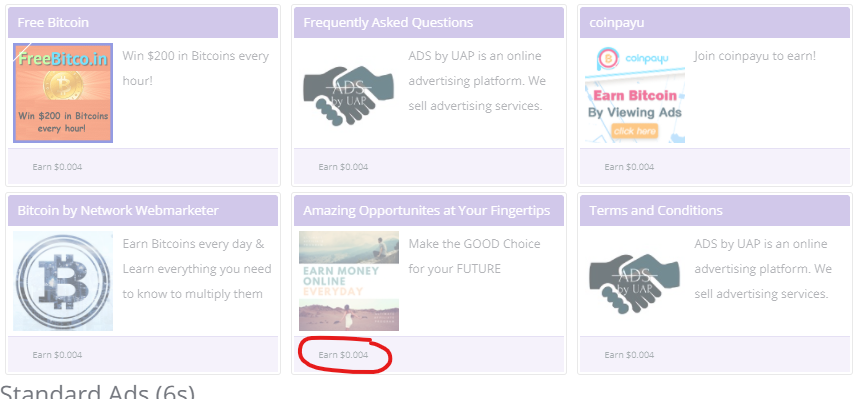Open Bitcoin by Network Webmarketer heading
863x399 pixels.
[118, 211]
